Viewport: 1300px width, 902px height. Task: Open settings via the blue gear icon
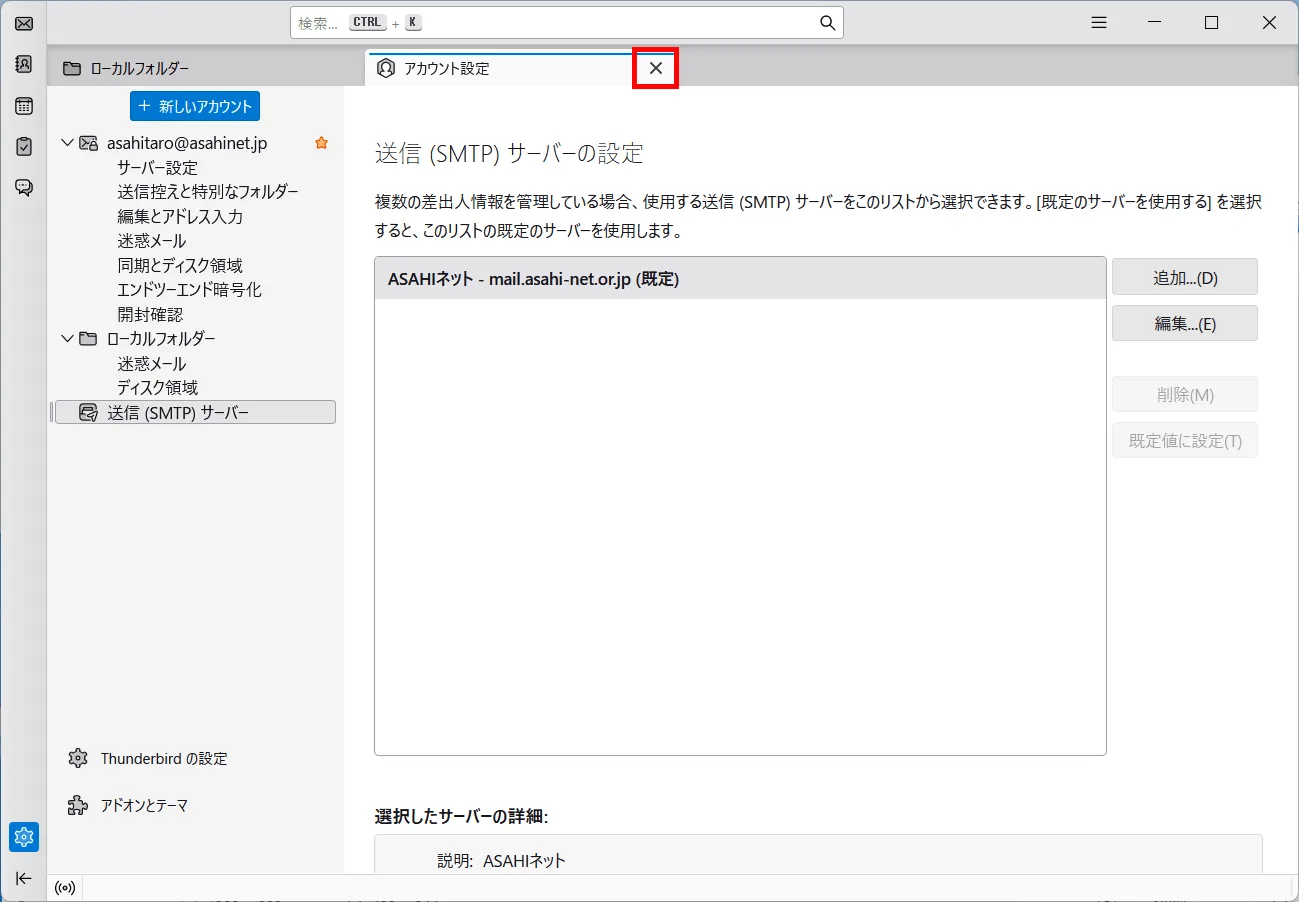click(23, 837)
